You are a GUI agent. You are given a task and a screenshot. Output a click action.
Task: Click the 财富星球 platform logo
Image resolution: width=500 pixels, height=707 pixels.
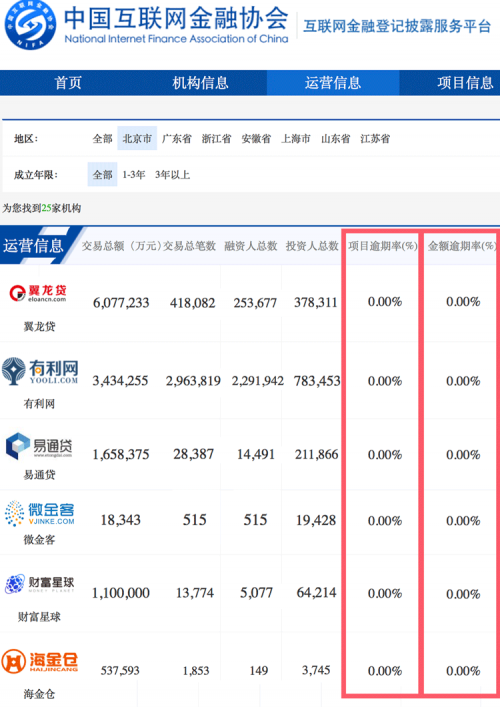pyautogui.click(x=39, y=583)
